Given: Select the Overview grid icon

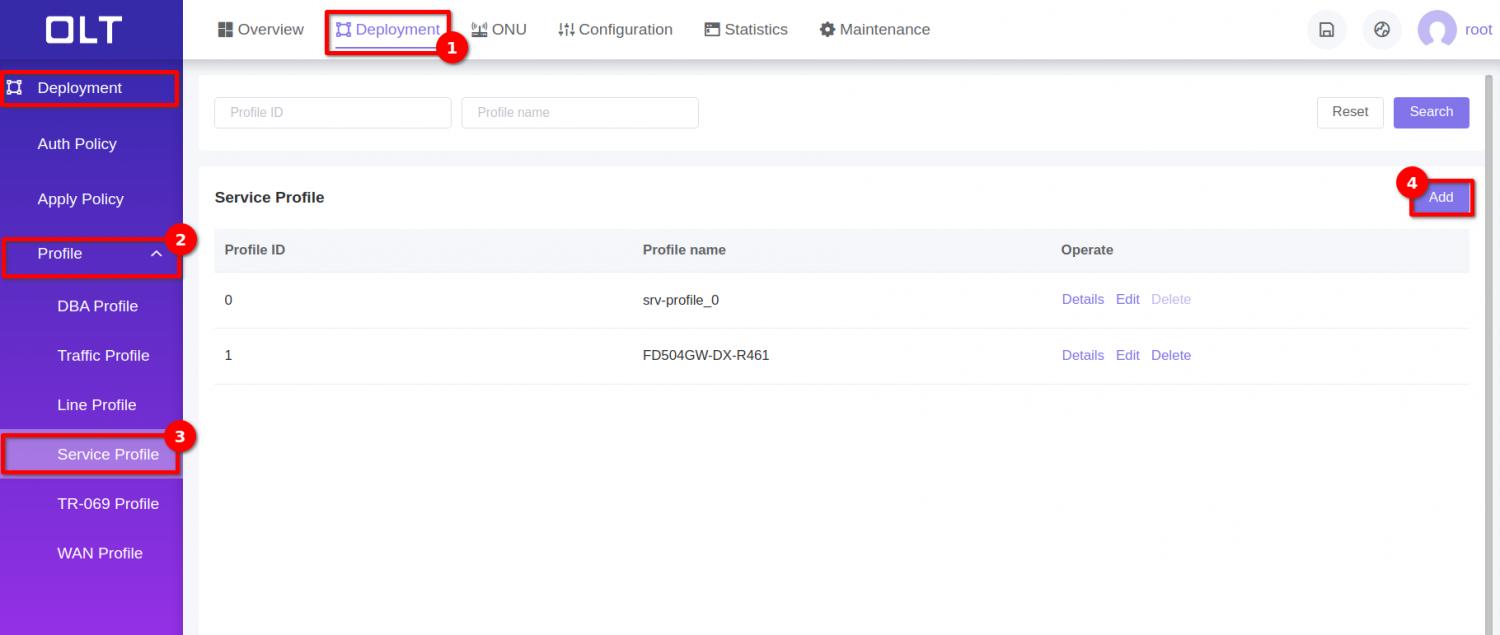Looking at the screenshot, I should coord(225,29).
